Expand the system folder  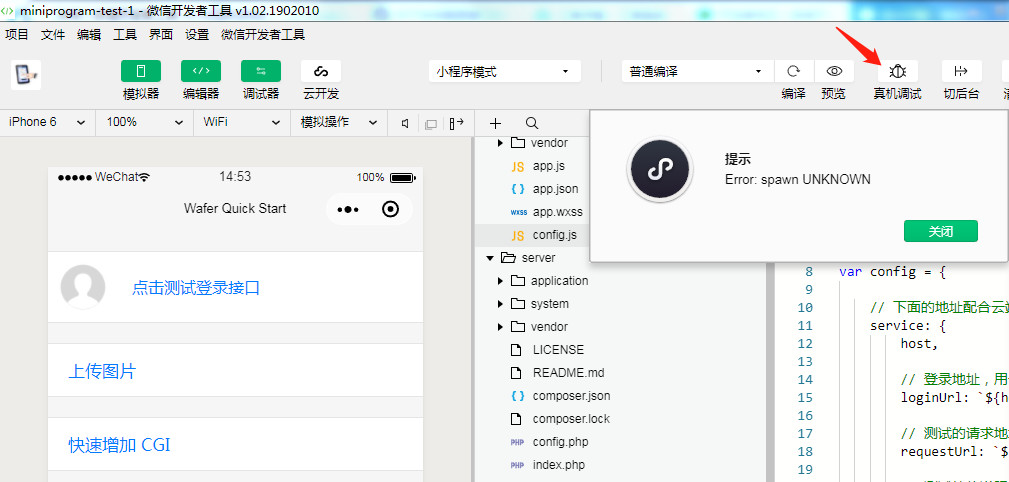click(500, 304)
